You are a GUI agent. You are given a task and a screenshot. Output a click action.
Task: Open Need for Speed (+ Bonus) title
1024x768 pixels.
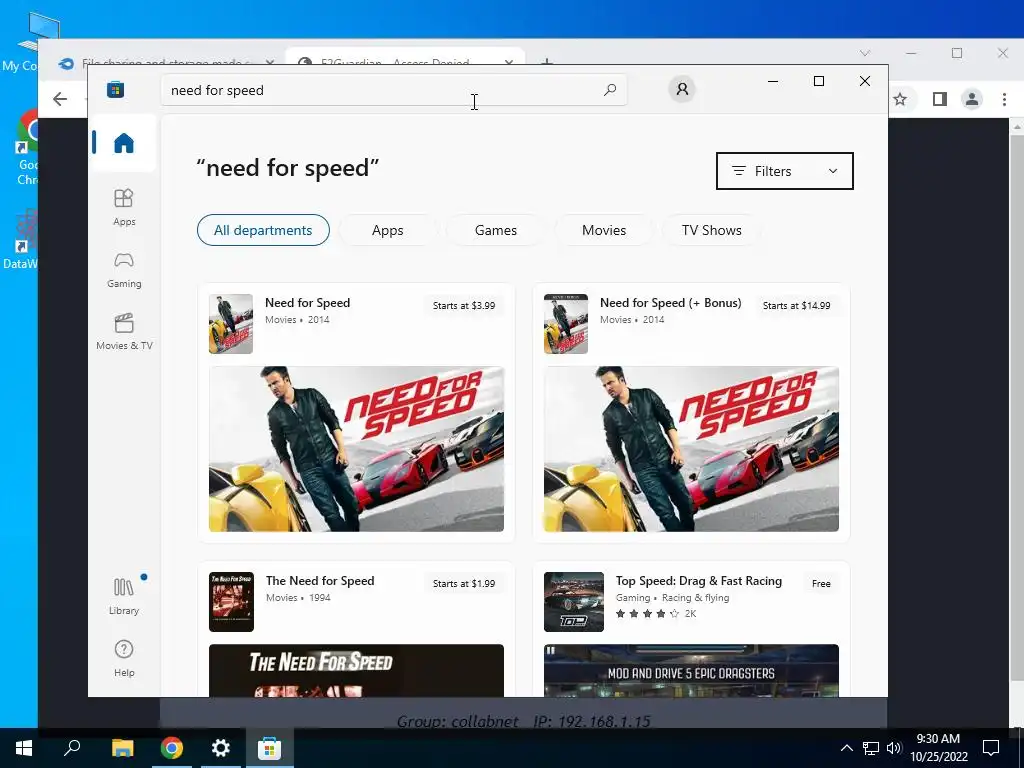[671, 302]
